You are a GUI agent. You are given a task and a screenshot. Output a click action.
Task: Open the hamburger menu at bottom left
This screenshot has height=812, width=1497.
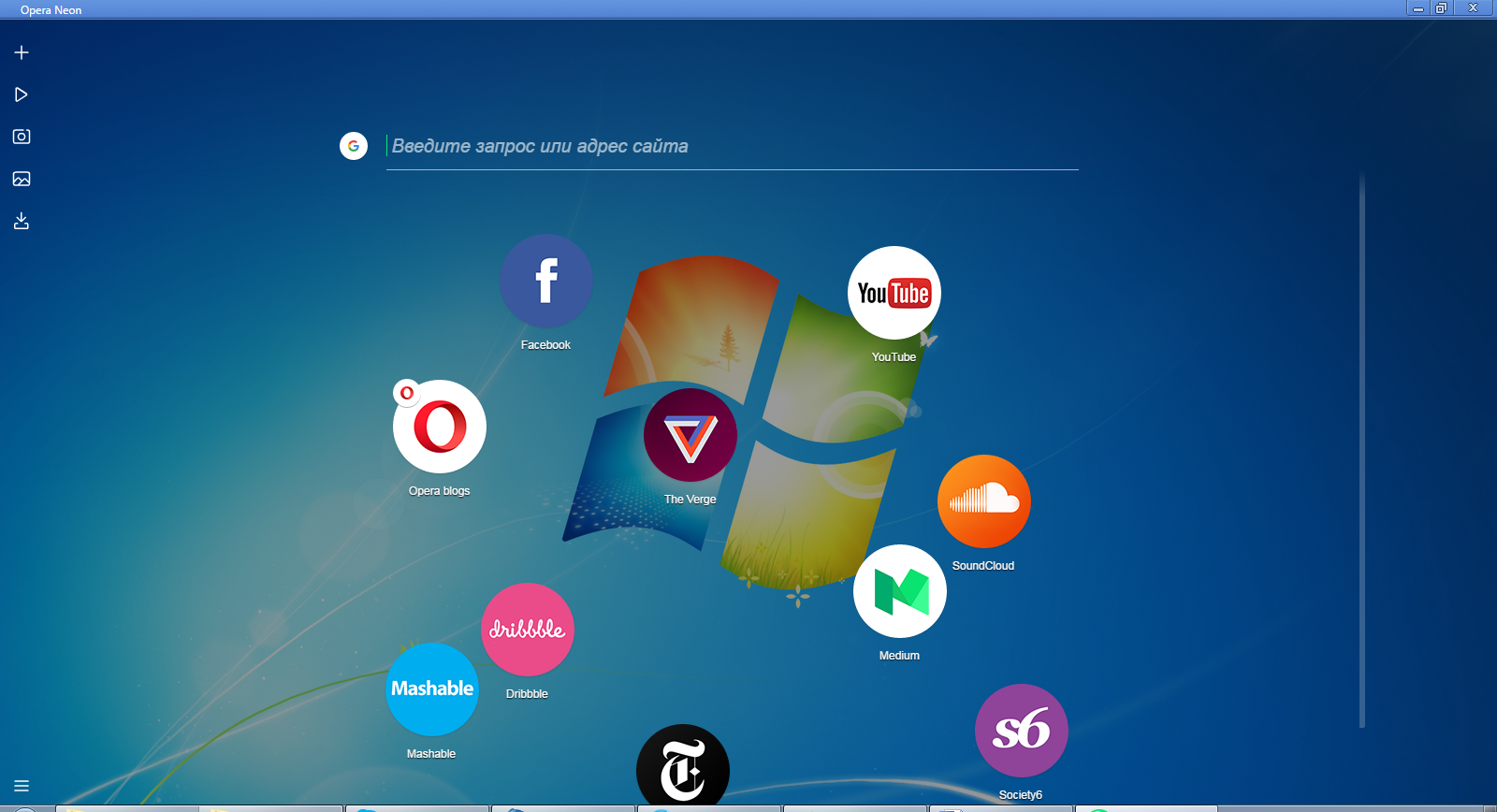coord(22,786)
